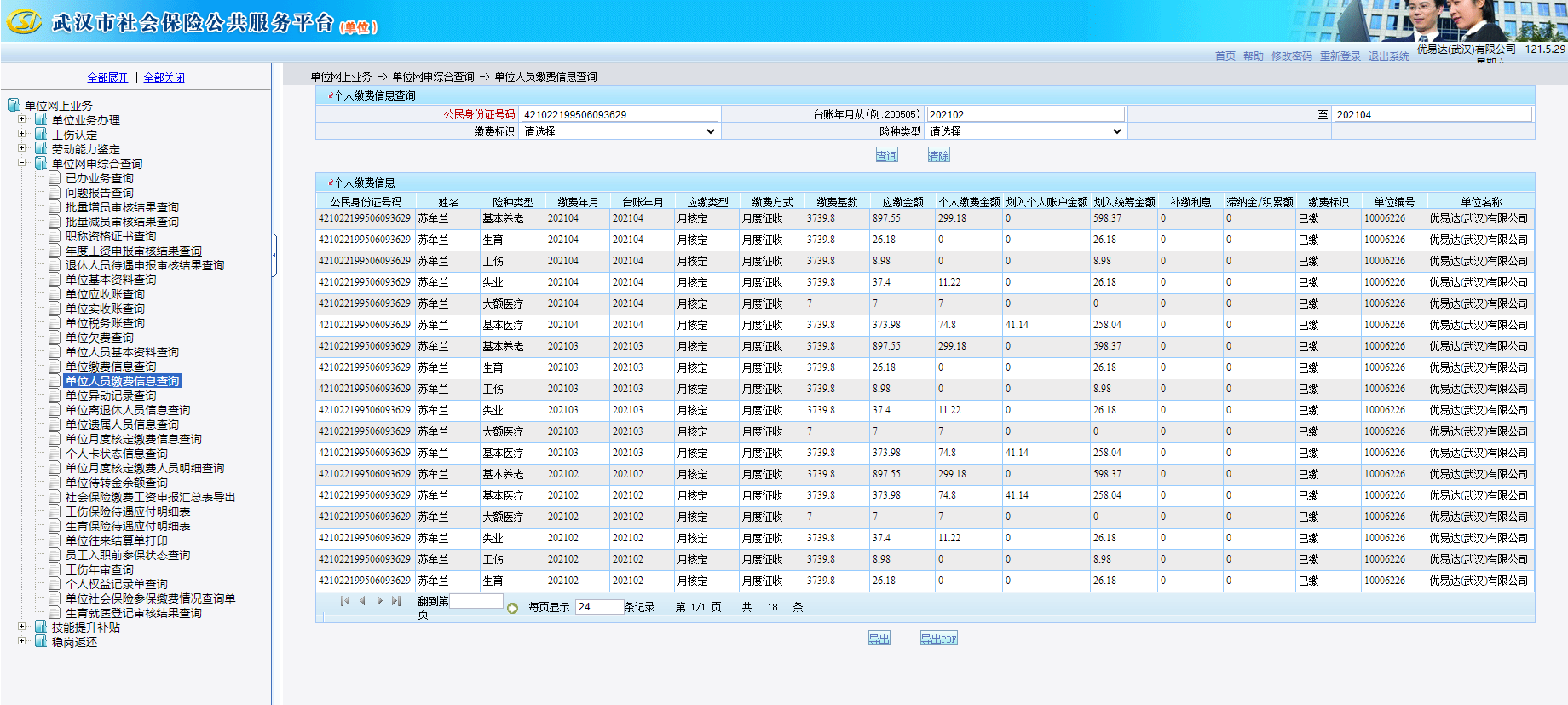Go to first page of results
Image resolution: width=1568 pixels, height=705 pixels.
[344, 601]
